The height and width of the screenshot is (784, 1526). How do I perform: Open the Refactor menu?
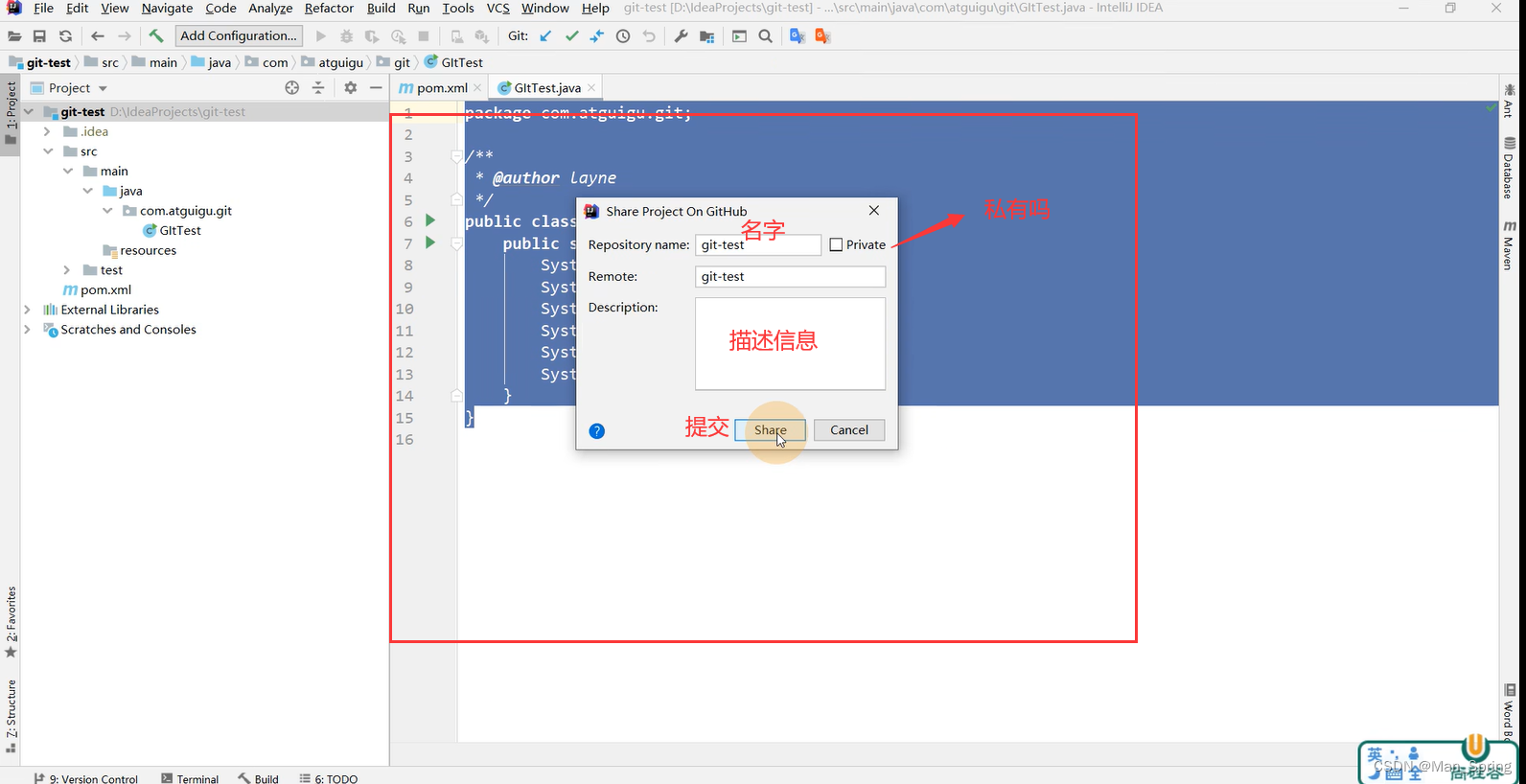329,8
